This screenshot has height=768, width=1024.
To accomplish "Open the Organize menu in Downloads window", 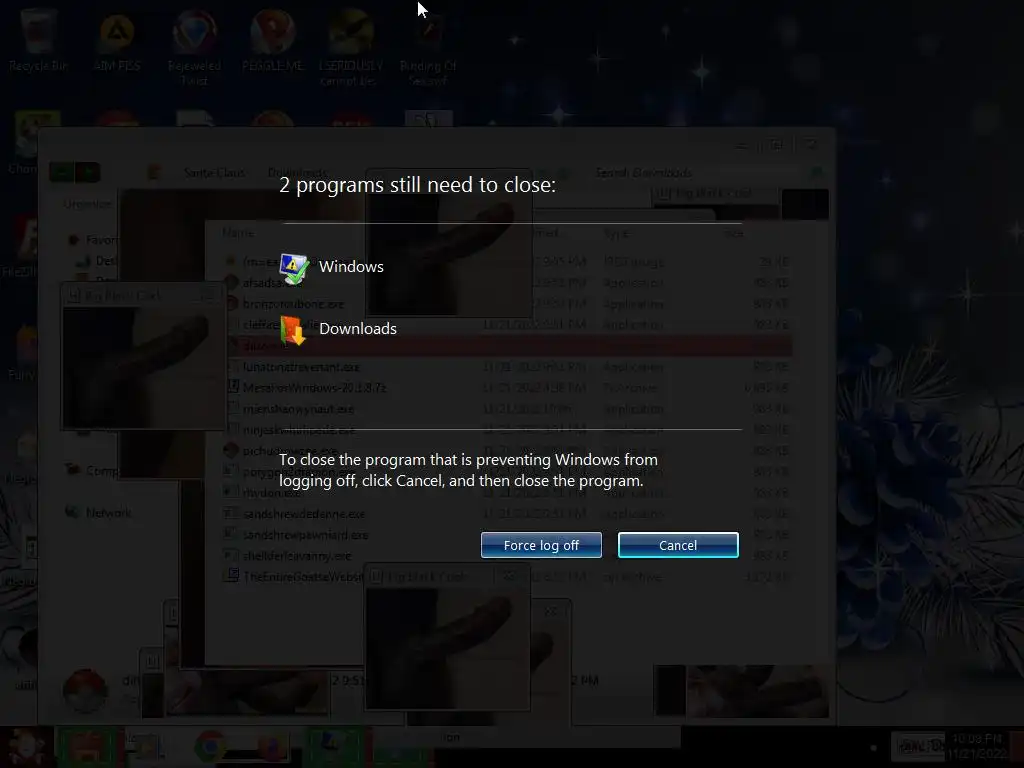I will [87, 204].
